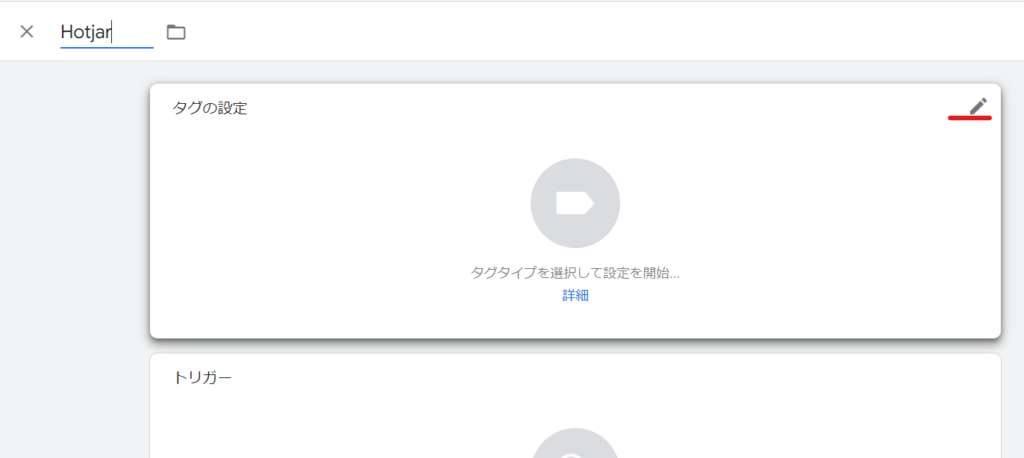Viewport: 1024px width, 458px height.
Task: Click the トリガー card to choose a trigger
Action: pos(575,406)
